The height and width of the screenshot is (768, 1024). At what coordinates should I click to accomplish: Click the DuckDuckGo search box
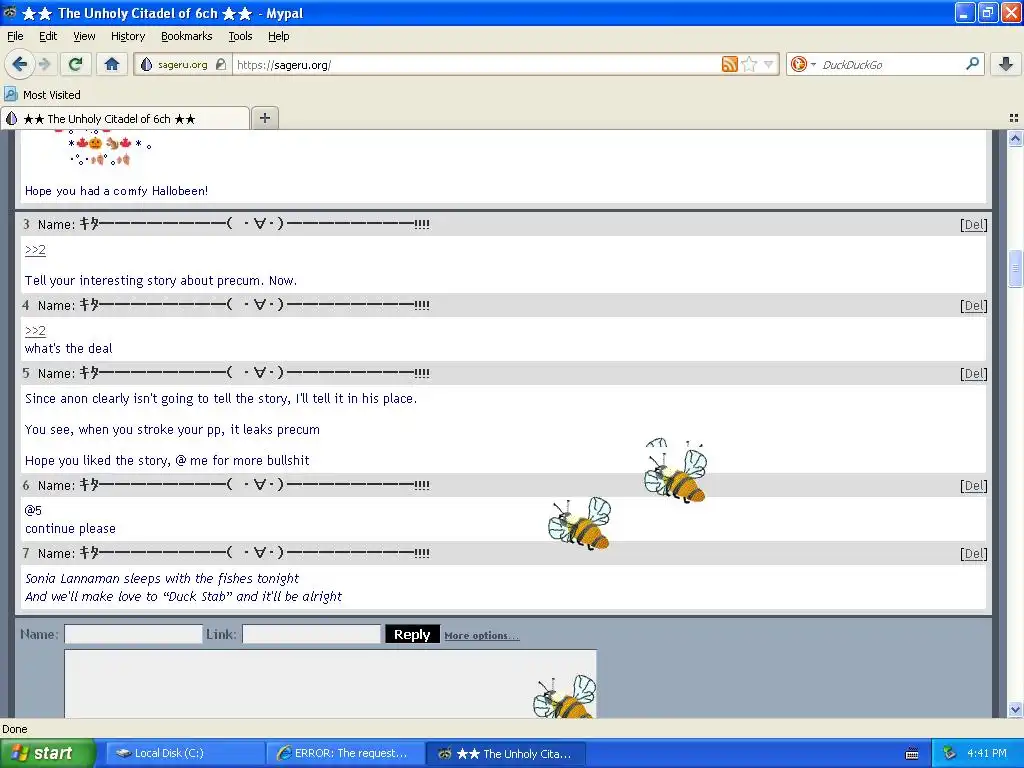click(891, 65)
